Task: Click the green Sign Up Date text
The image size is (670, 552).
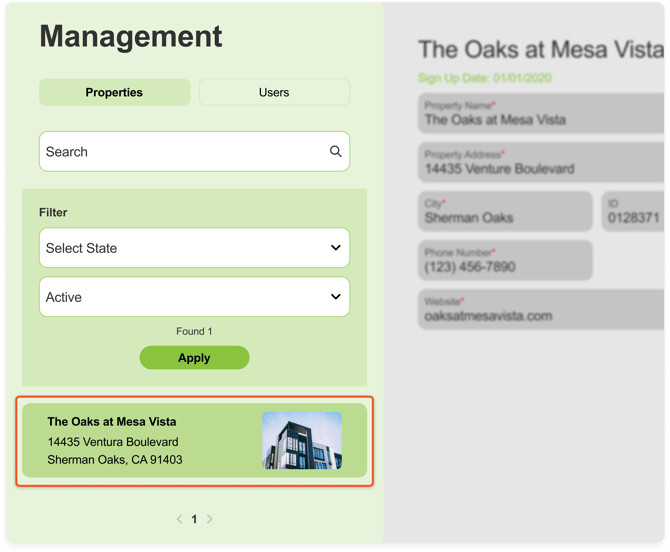Action: (x=484, y=78)
